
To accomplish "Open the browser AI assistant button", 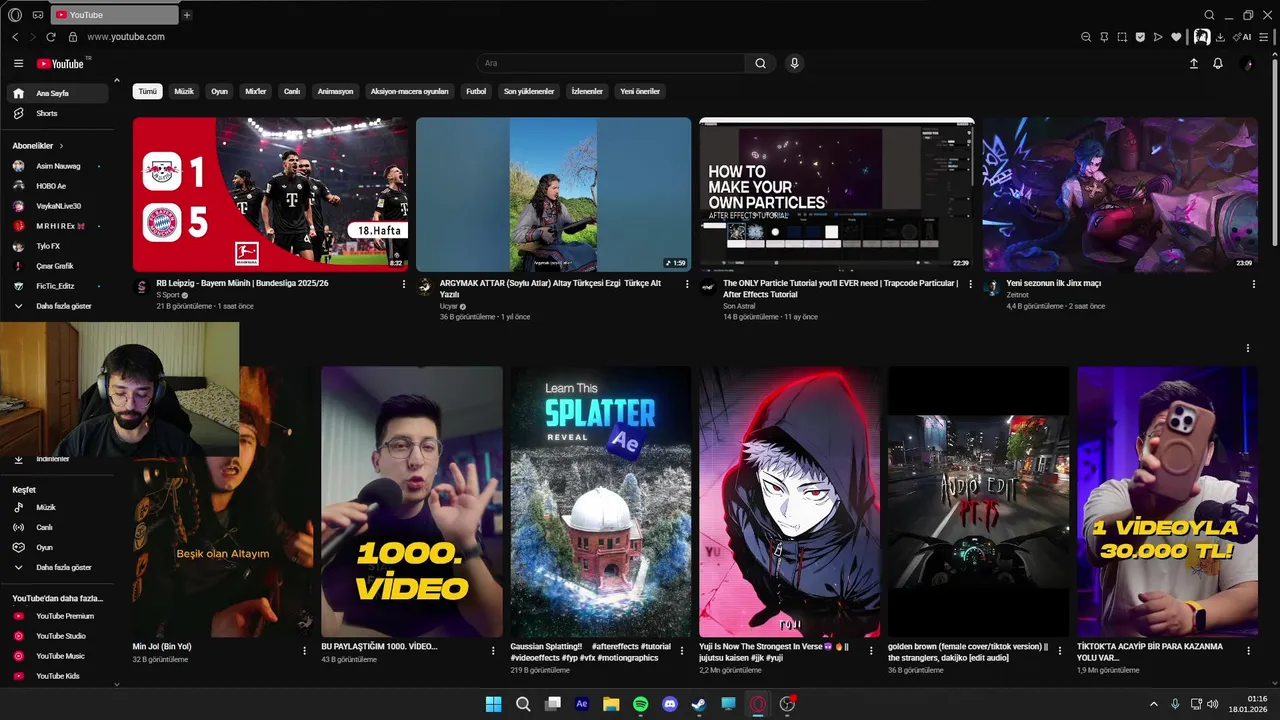I will tap(1243, 37).
